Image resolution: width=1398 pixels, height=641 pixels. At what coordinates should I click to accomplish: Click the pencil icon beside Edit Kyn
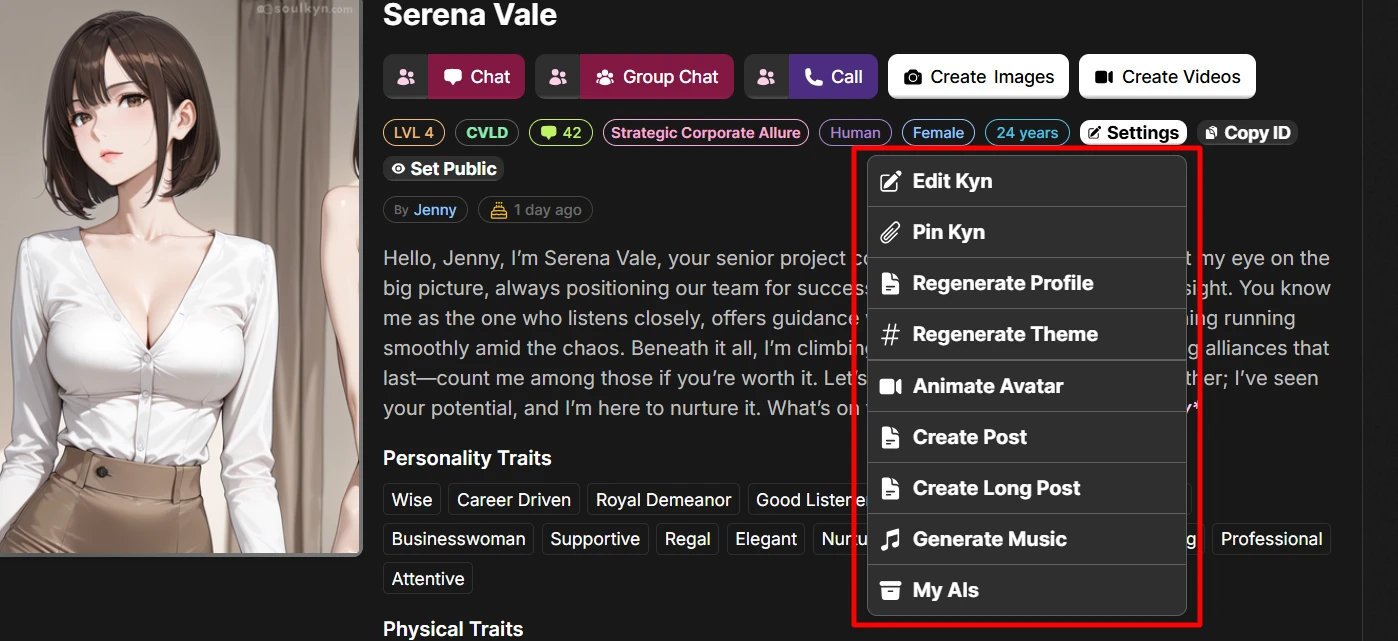(x=890, y=181)
